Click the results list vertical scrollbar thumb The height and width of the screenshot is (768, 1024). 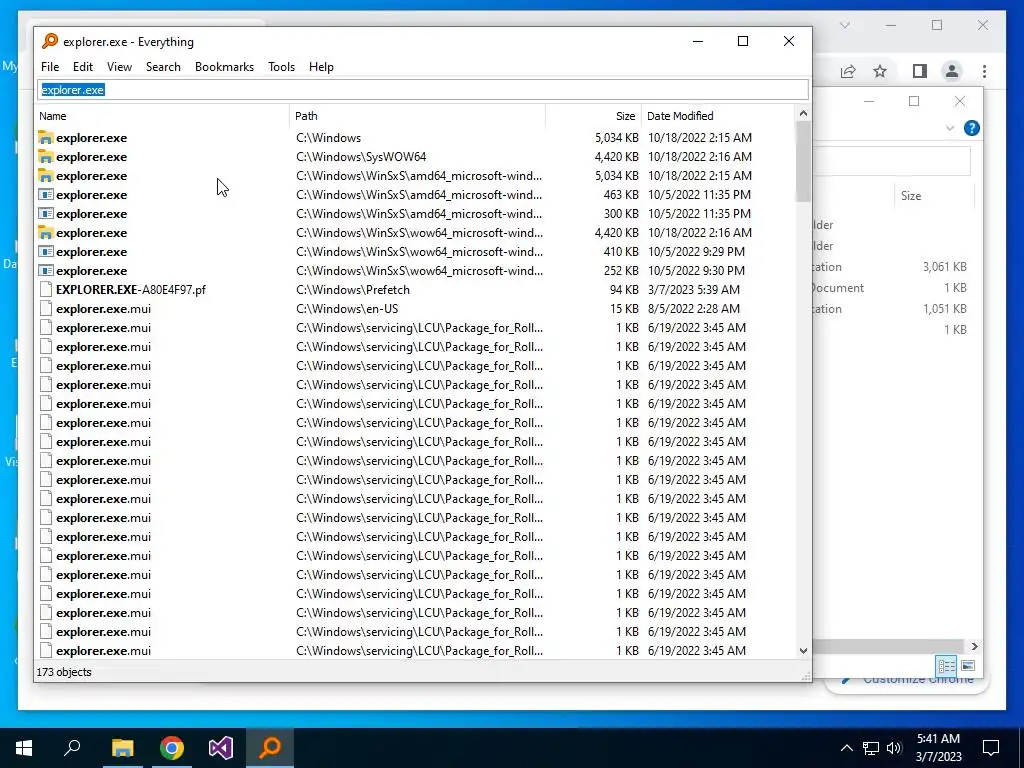click(x=803, y=161)
